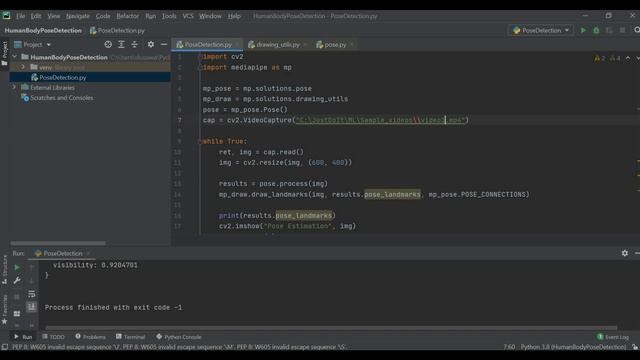
Task: Click the warnings indicator in editor corner
Action: pos(607,58)
